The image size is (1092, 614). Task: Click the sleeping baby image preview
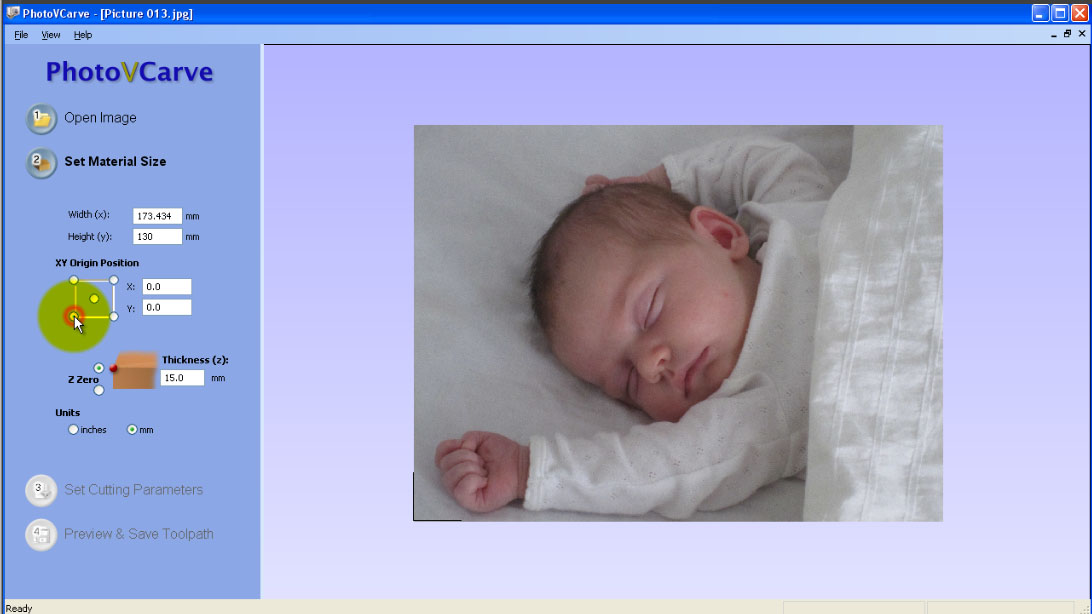[x=678, y=323]
